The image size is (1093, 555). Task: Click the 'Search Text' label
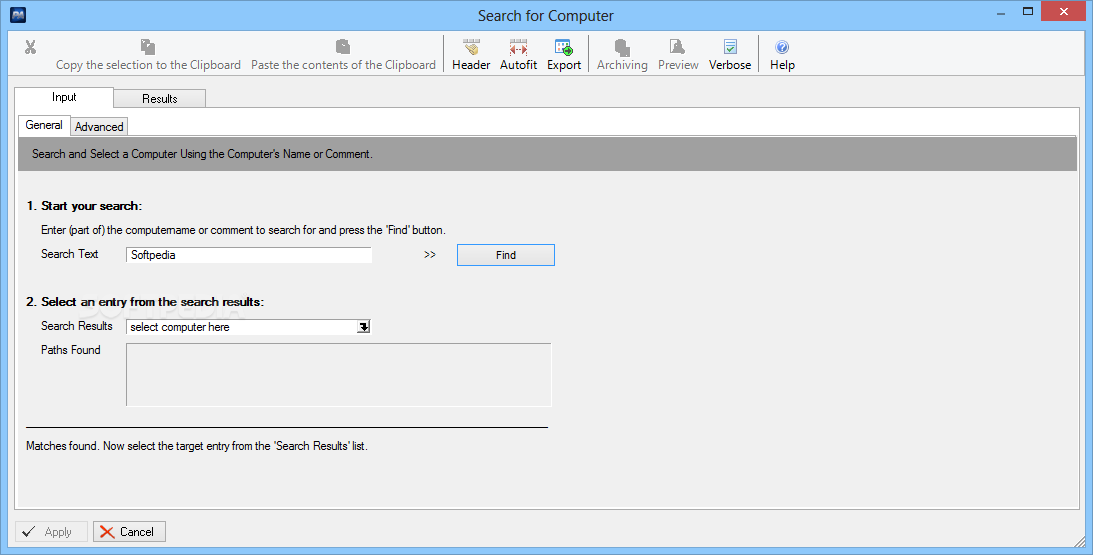(x=70, y=254)
